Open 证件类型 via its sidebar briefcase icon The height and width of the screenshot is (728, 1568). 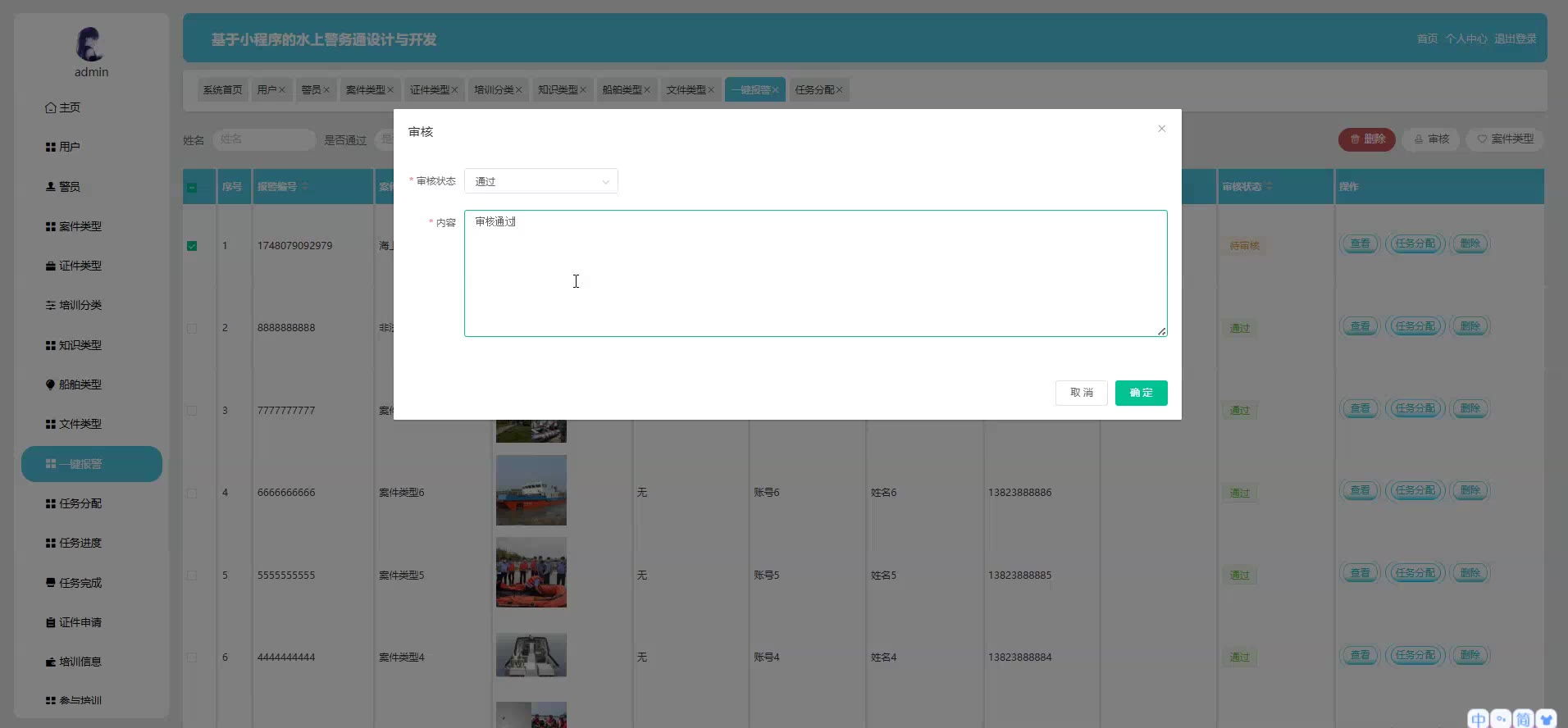tap(51, 266)
